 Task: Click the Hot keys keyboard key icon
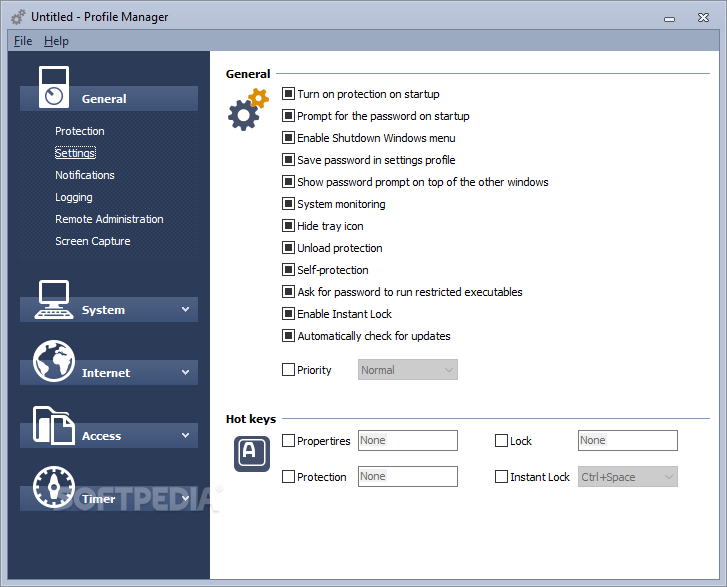(x=252, y=453)
